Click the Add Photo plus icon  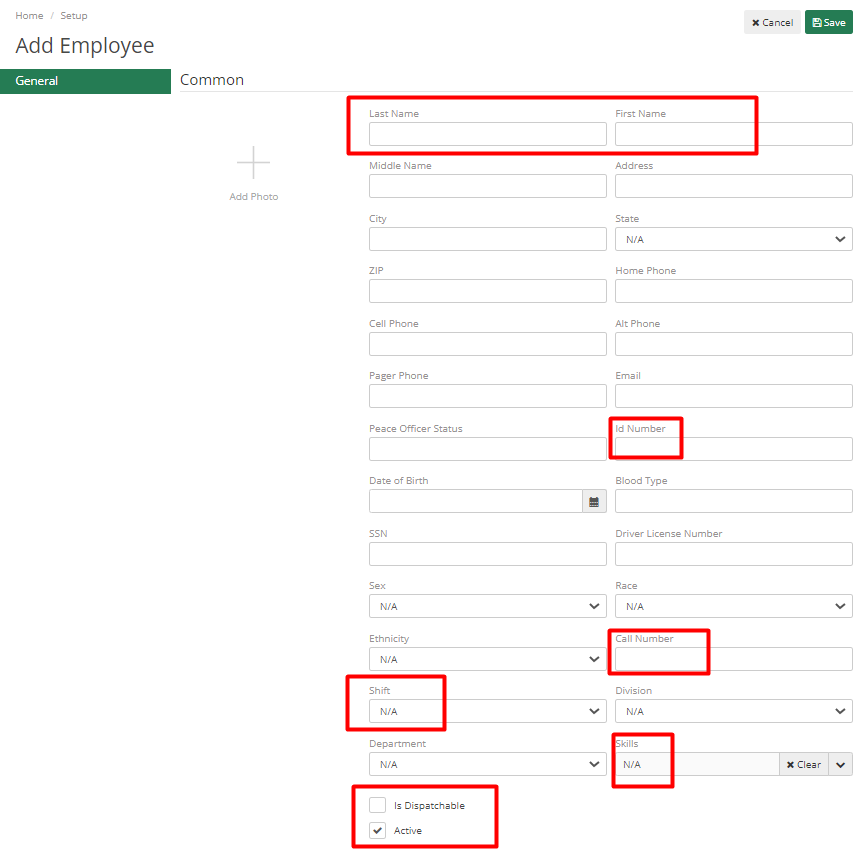[253, 162]
